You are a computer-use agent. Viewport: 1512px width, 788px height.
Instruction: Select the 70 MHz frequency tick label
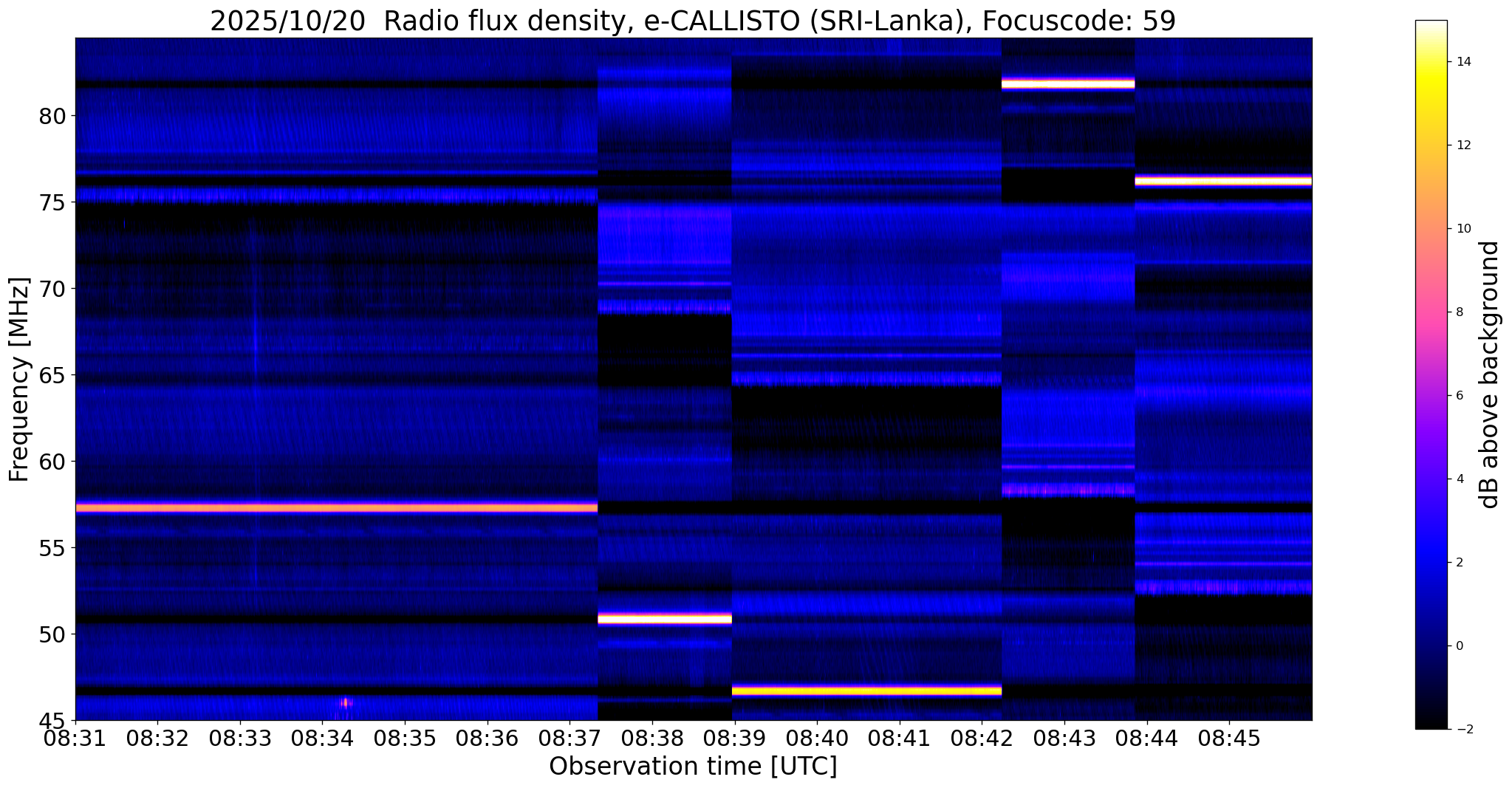pos(53,288)
